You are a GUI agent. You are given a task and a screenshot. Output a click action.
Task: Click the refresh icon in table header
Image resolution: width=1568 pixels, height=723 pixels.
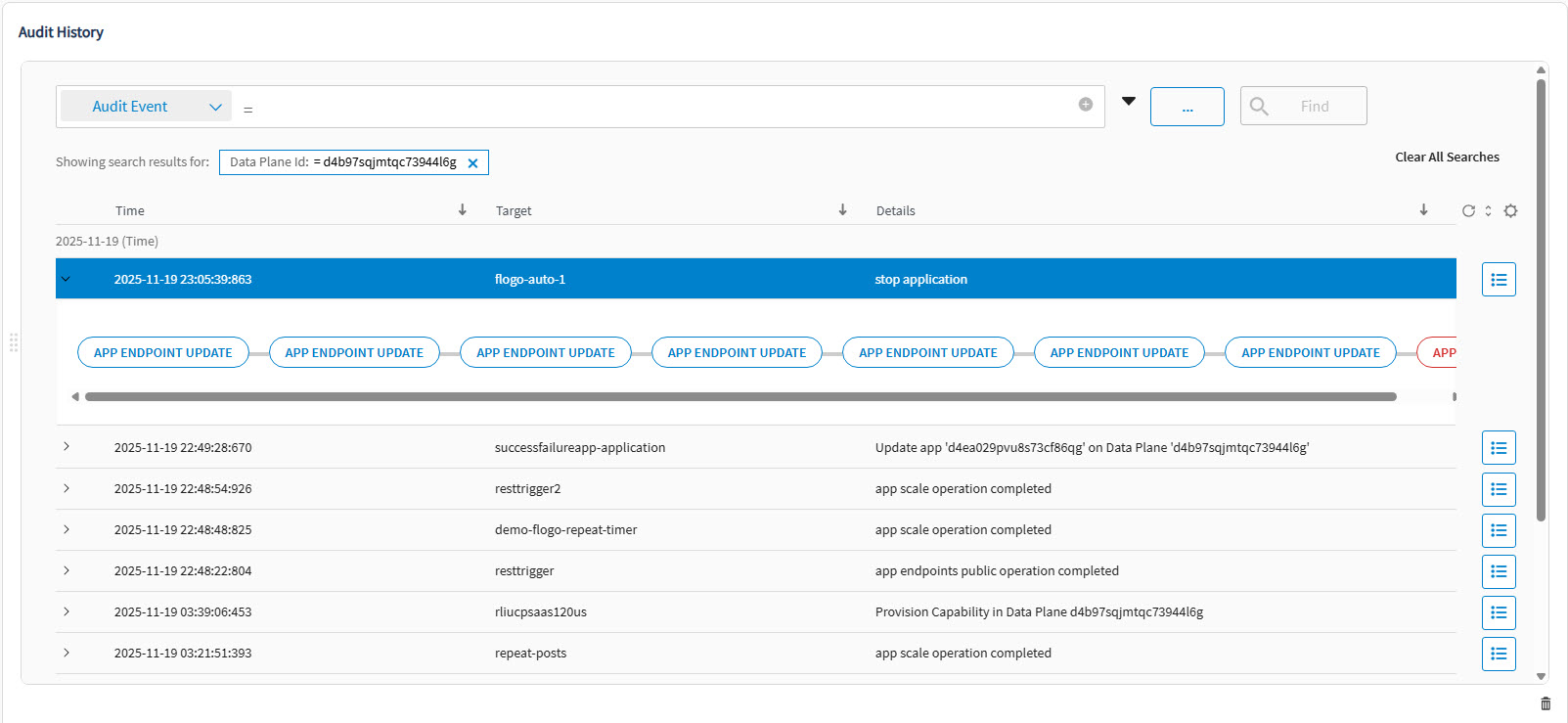(x=1468, y=211)
